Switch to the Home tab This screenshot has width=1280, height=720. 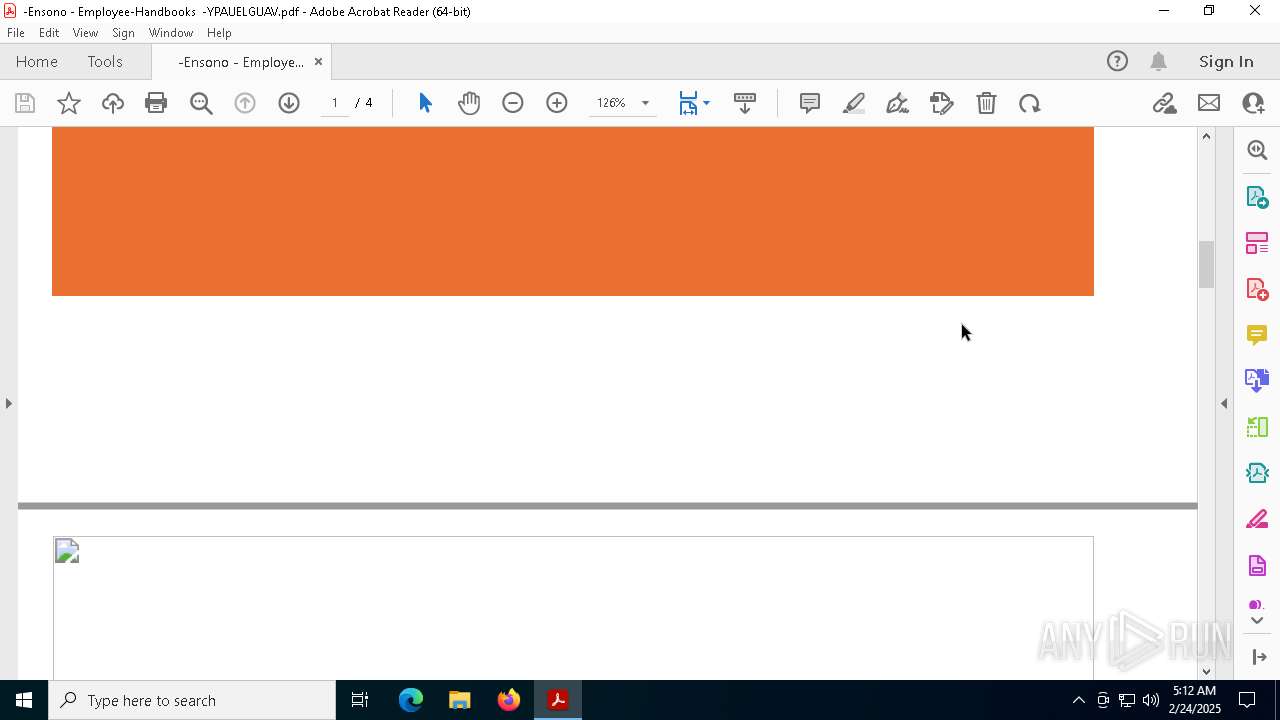[37, 62]
